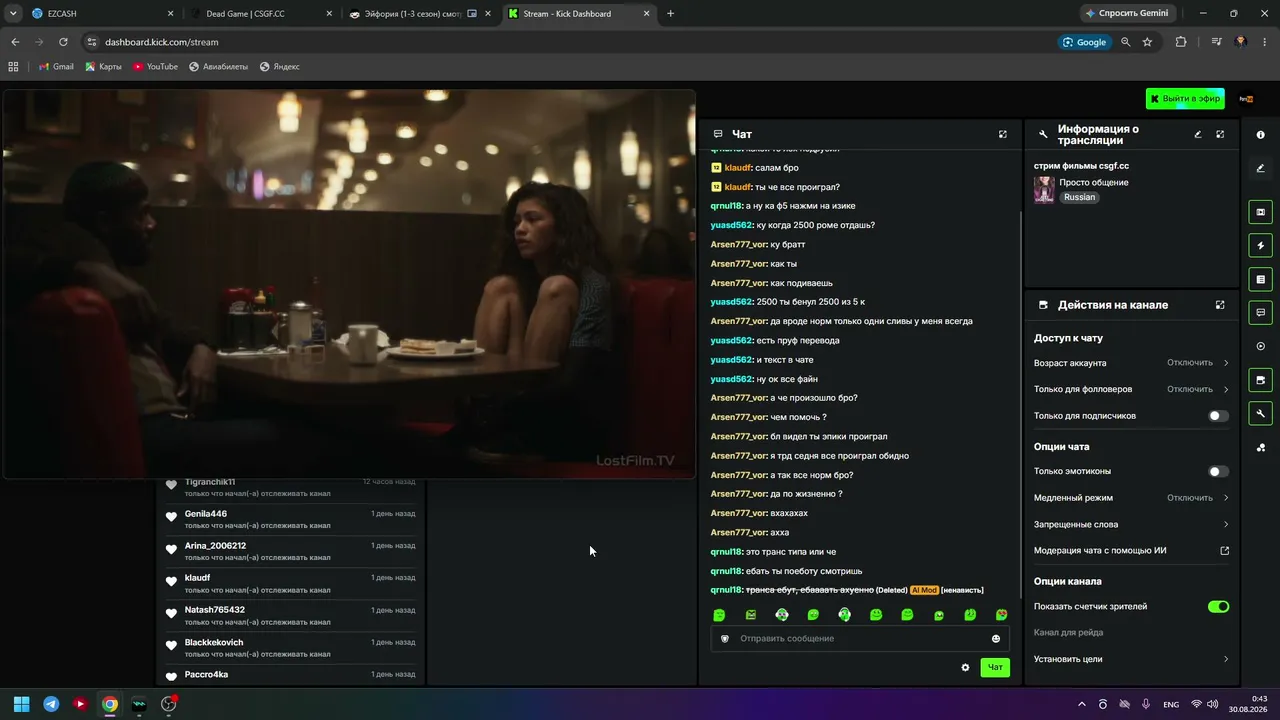Open a new browser tab
This screenshot has height=720, width=1280.
pyautogui.click(x=670, y=14)
